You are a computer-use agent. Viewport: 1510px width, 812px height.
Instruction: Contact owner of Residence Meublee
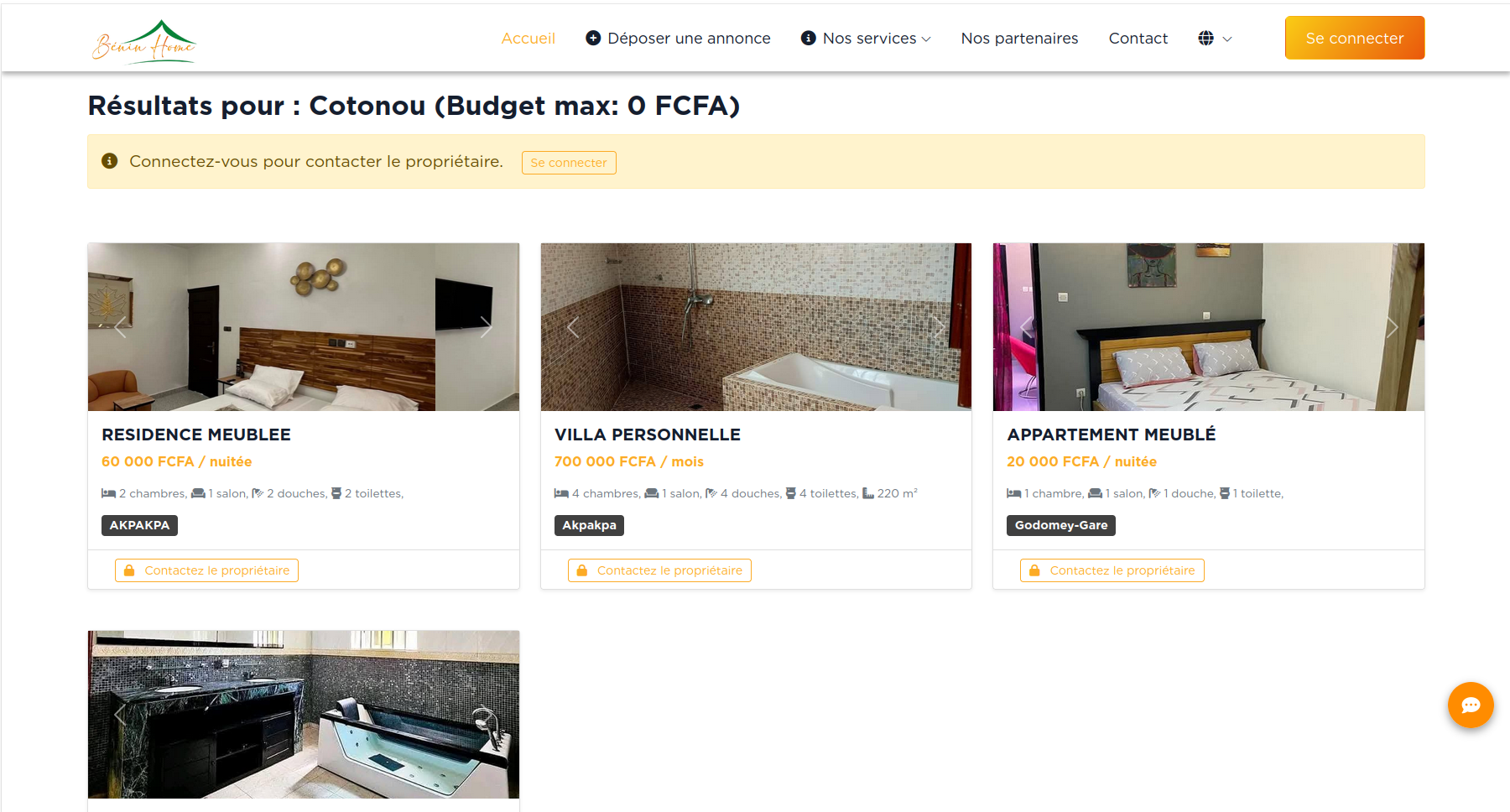pos(206,570)
